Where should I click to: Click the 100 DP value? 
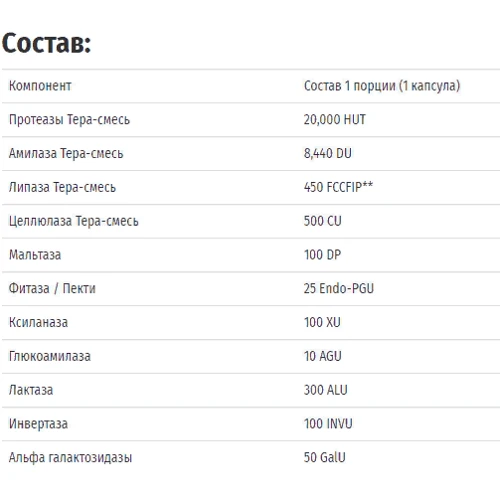322,255
